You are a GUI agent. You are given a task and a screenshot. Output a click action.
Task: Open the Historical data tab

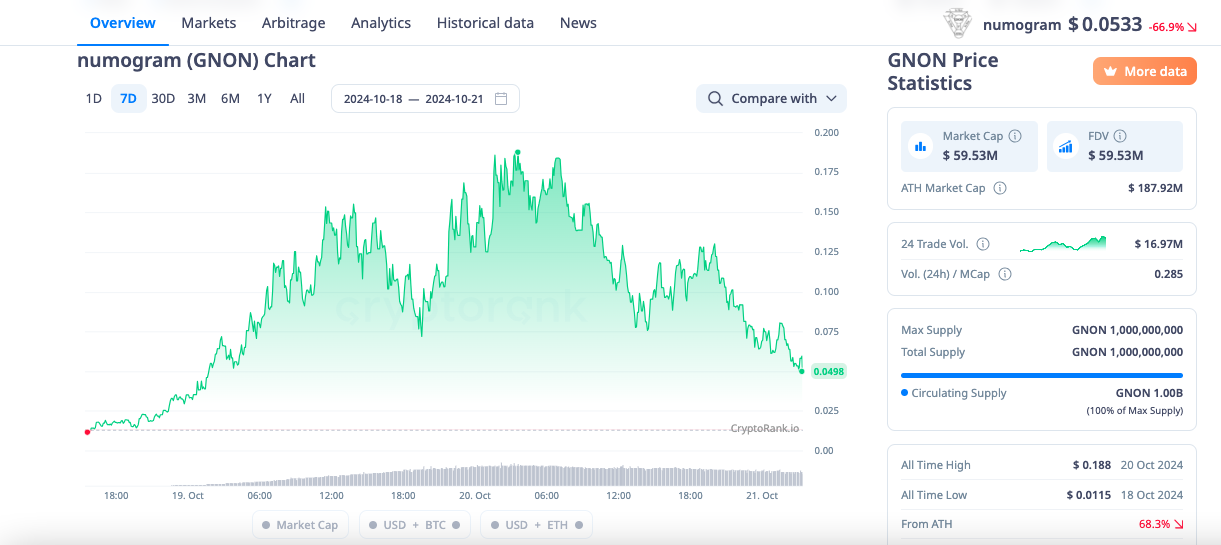coord(485,22)
